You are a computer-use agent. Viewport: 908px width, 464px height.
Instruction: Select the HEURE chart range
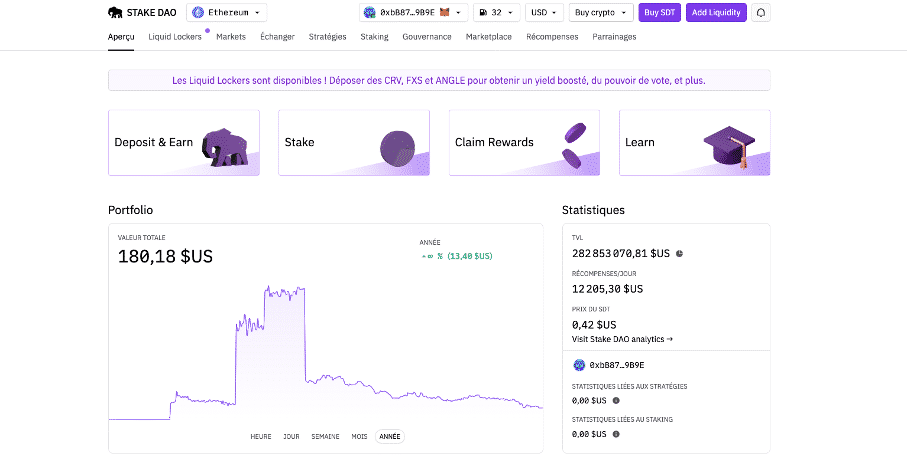[261, 437]
